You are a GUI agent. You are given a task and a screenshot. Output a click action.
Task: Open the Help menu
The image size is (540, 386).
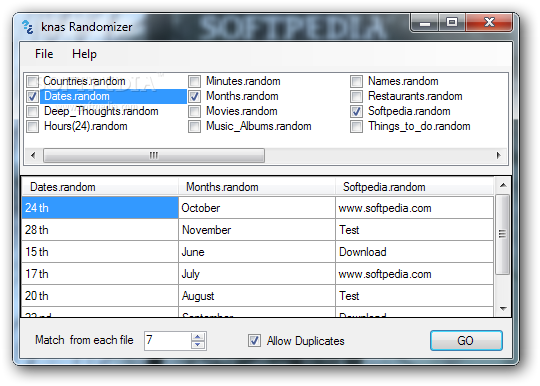tap(84, 54)
